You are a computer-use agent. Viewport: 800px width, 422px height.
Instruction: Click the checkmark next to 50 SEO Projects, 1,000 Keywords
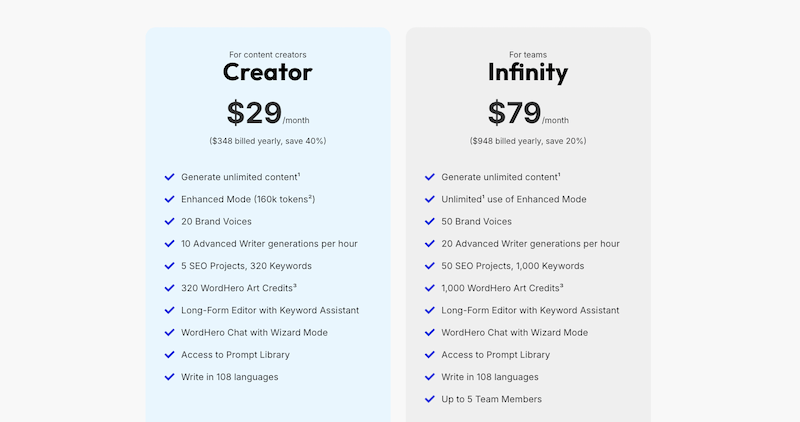[430, 266]
